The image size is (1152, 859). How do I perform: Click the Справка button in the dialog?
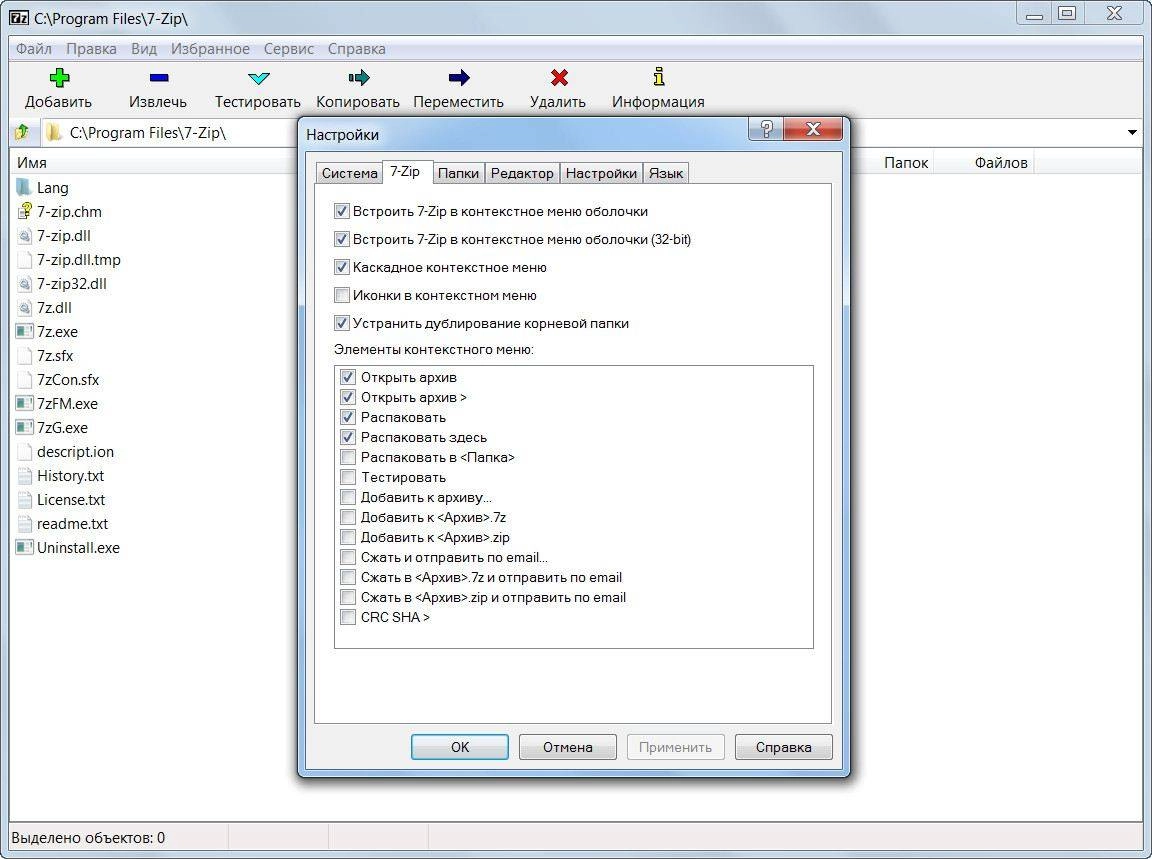[784, 747]
